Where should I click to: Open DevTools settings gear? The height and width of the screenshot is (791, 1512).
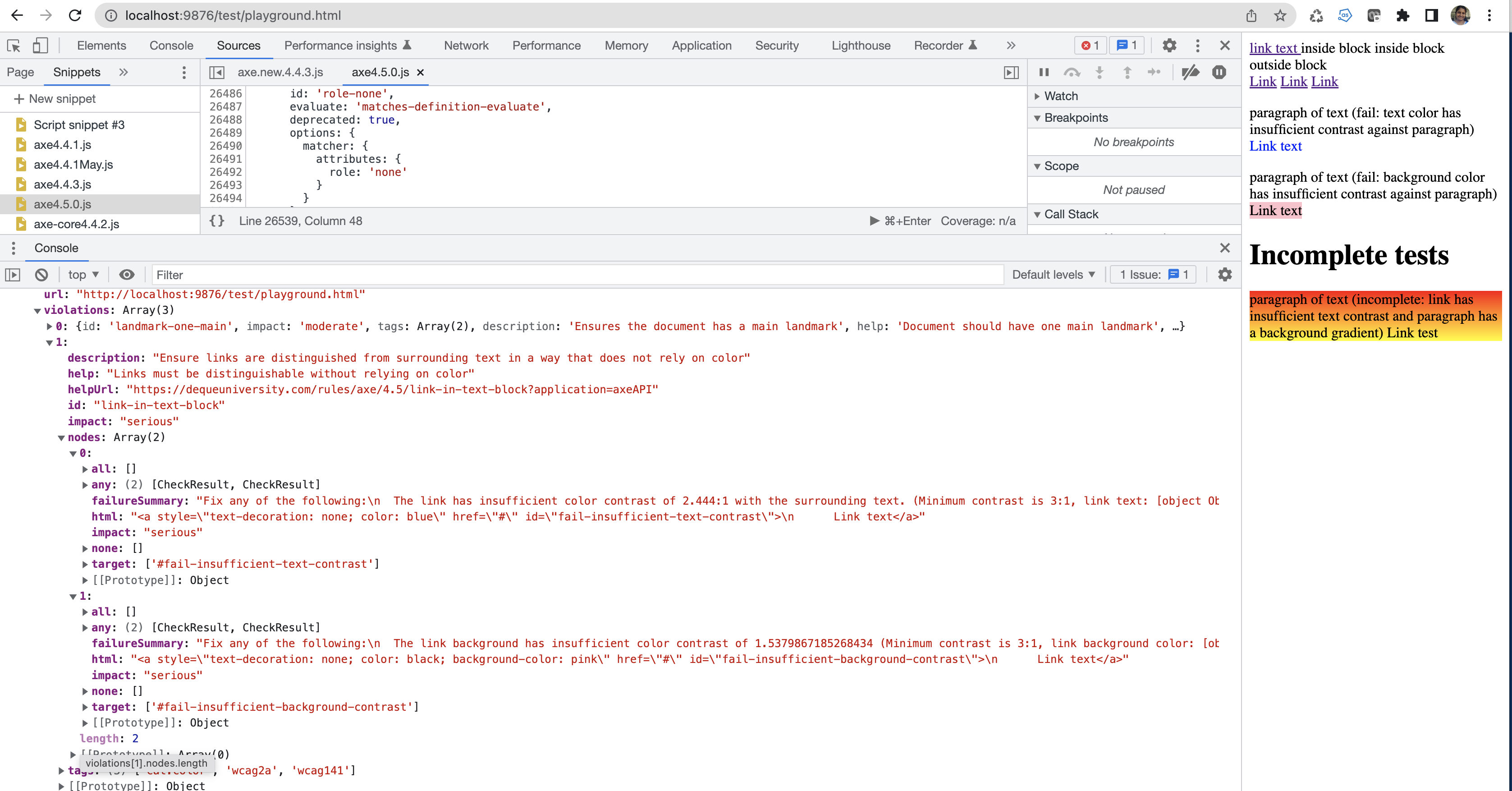pos(1170,45)
